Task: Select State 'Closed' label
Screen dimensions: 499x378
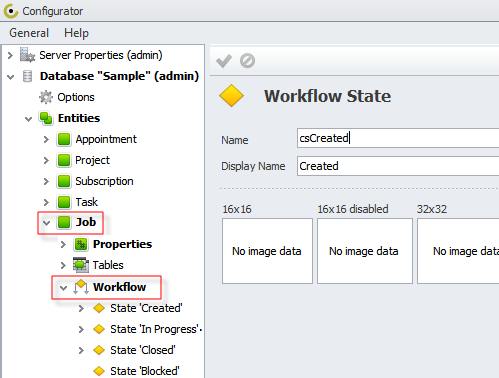Action: coord(143,350)
